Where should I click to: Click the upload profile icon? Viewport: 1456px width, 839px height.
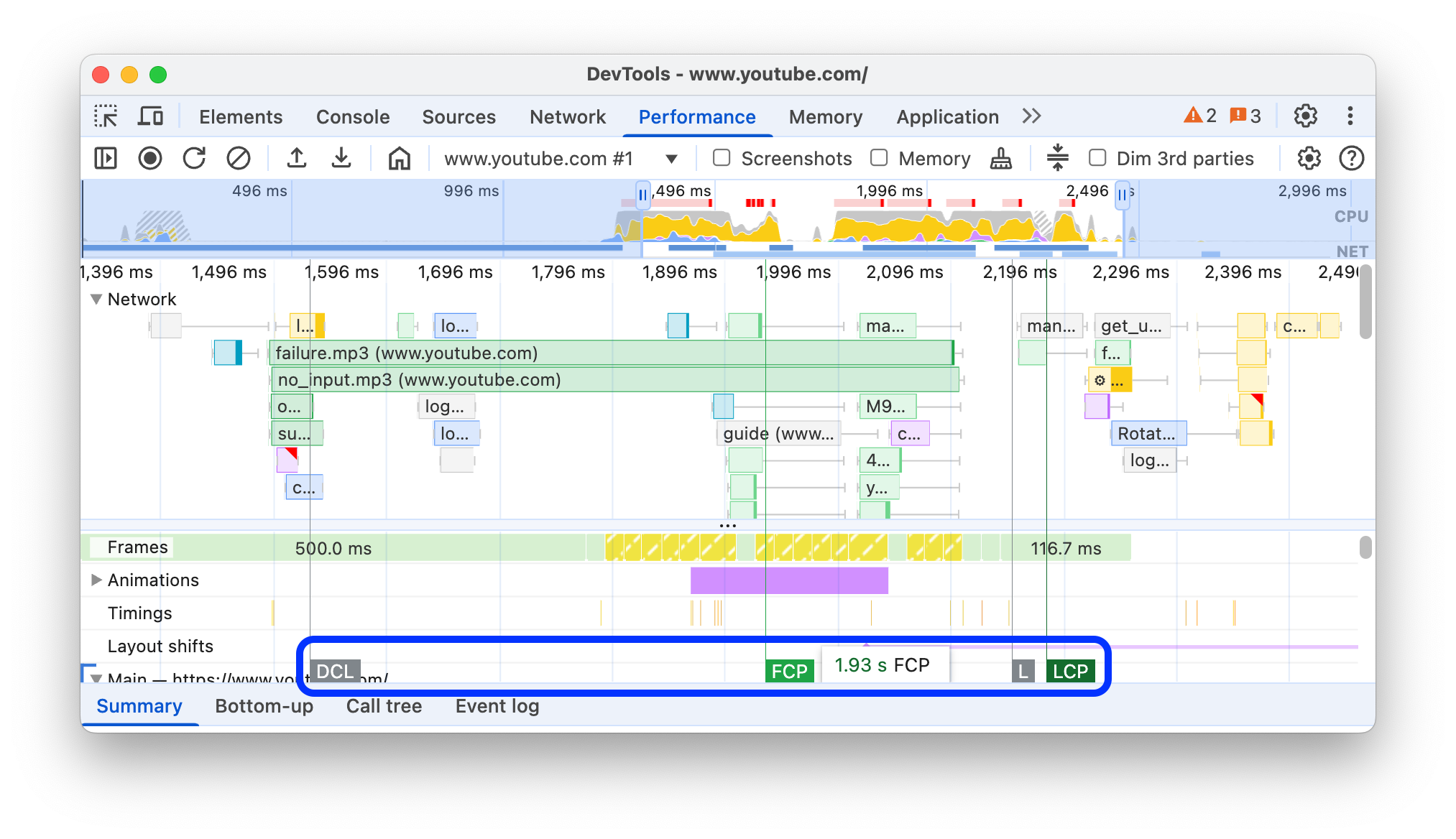click(x=298, y=157)
